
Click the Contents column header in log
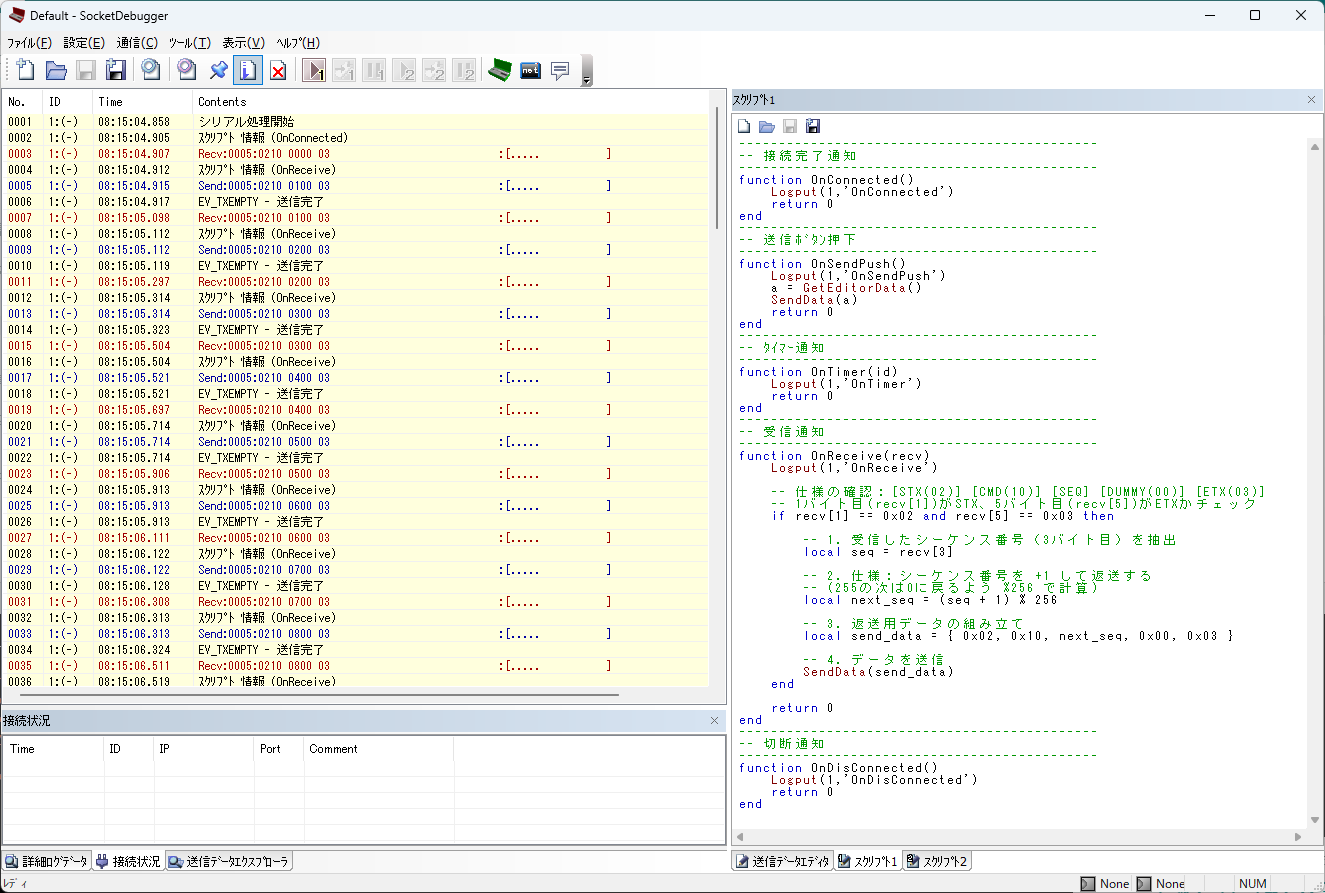pos(222,101)
